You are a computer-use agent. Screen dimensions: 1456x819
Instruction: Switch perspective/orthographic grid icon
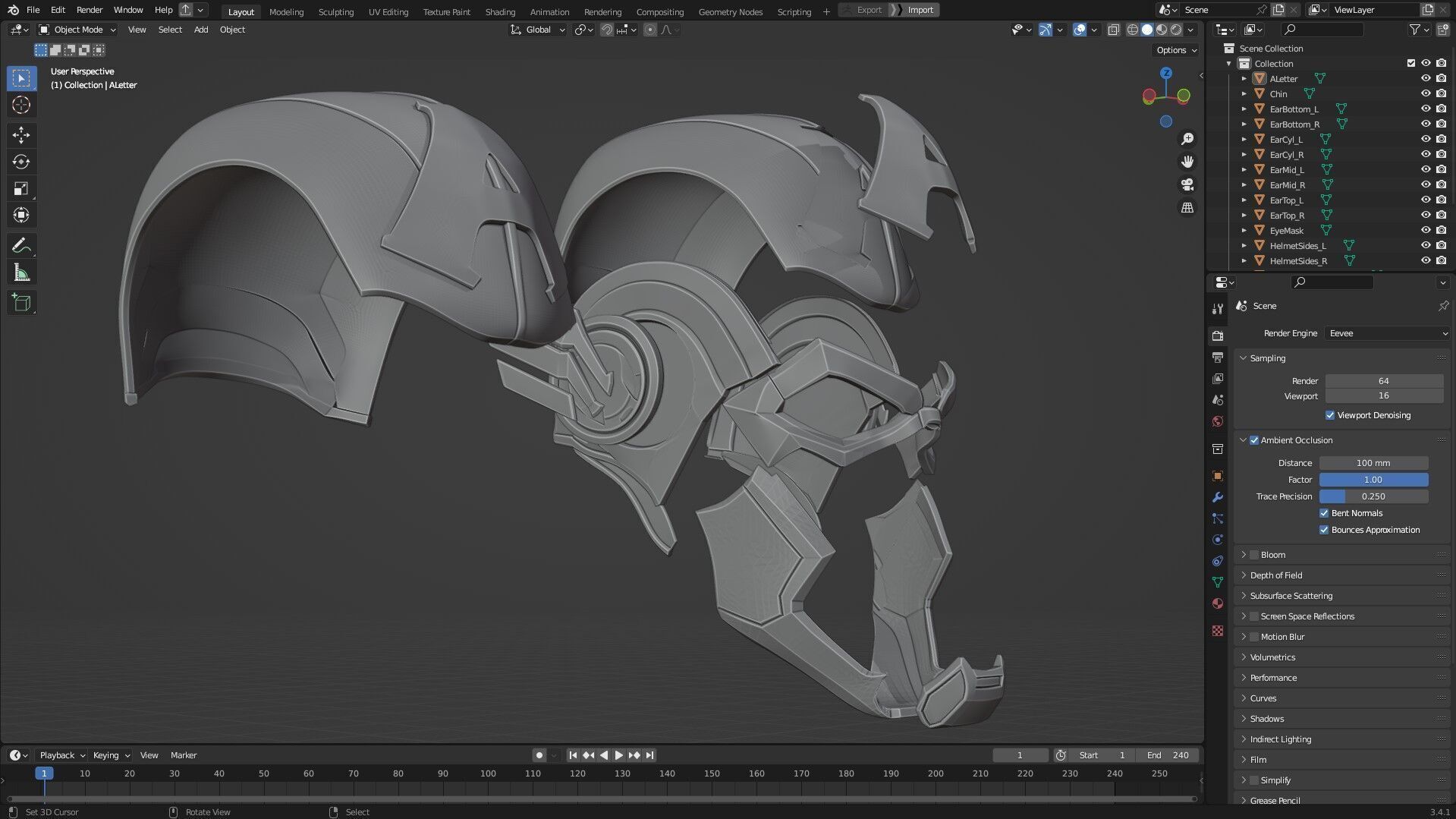tap(1187, 207)
